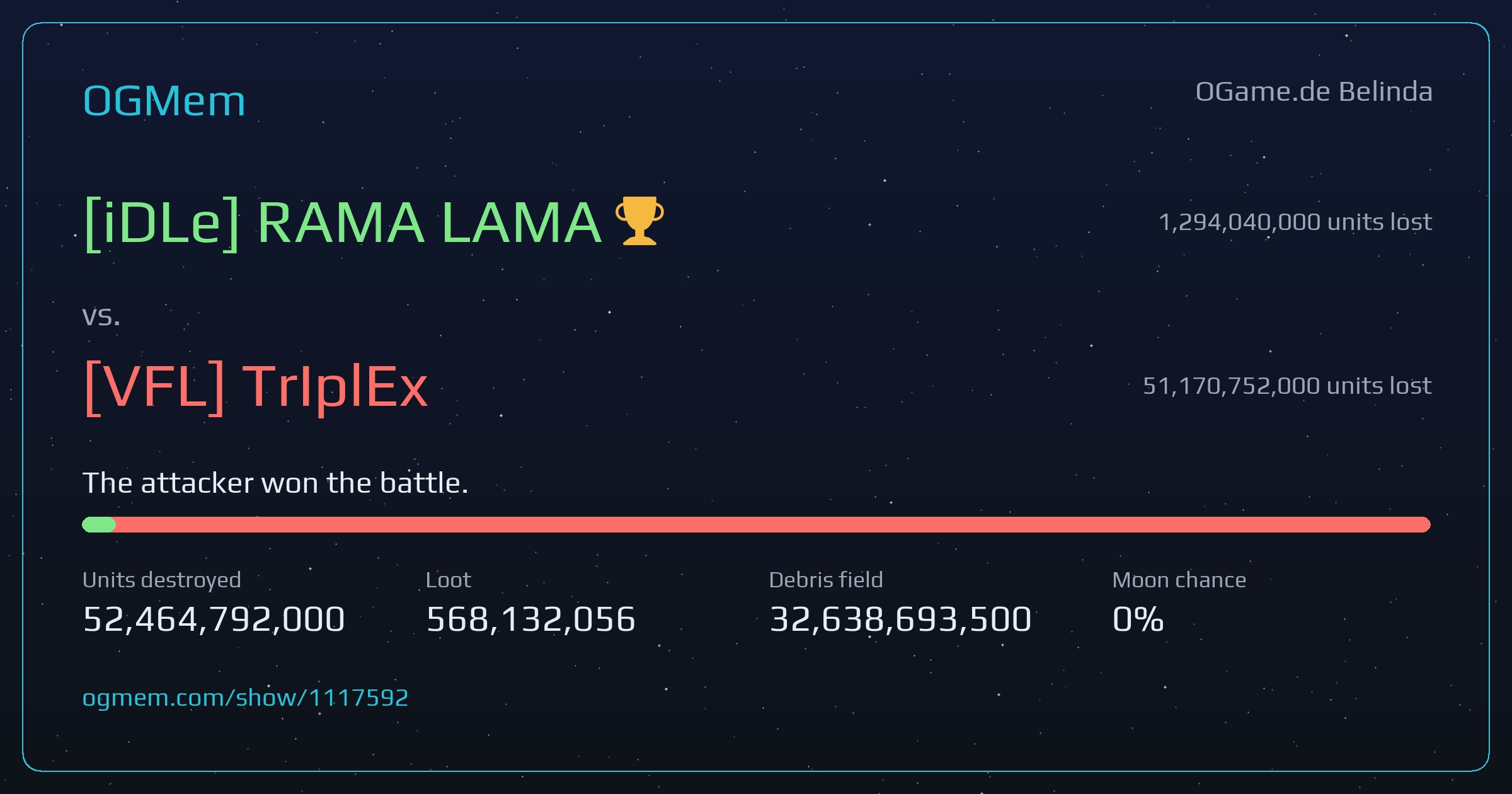Click defender name [VFL] TrIplEx

pos(256,387)
